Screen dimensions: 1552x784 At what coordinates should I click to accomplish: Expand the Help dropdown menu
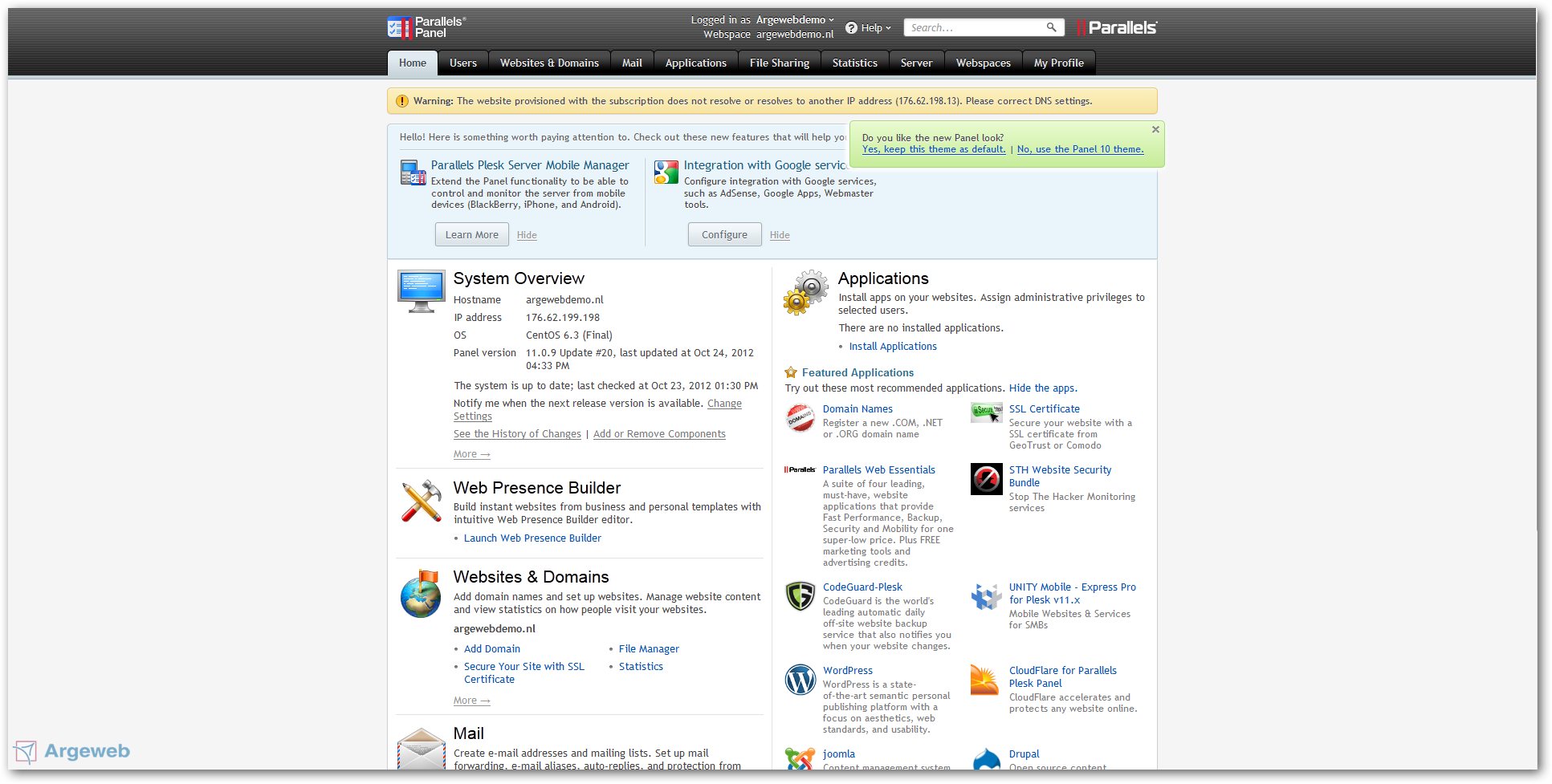click(876, 28)
